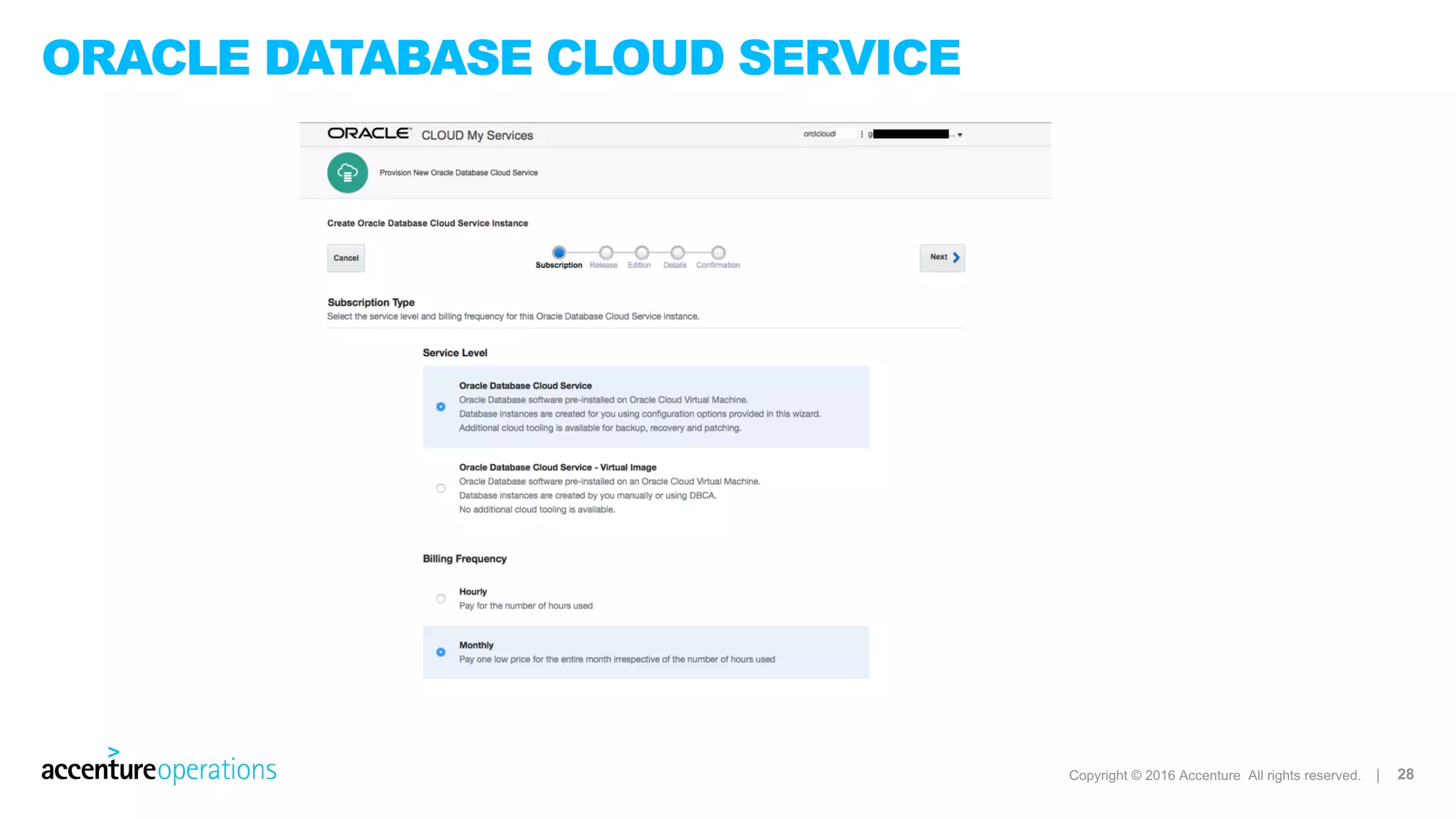Click 'Create Oracle Database Cloud Service Instance' title
1456x819 pixels.
(x=427, y=223)
